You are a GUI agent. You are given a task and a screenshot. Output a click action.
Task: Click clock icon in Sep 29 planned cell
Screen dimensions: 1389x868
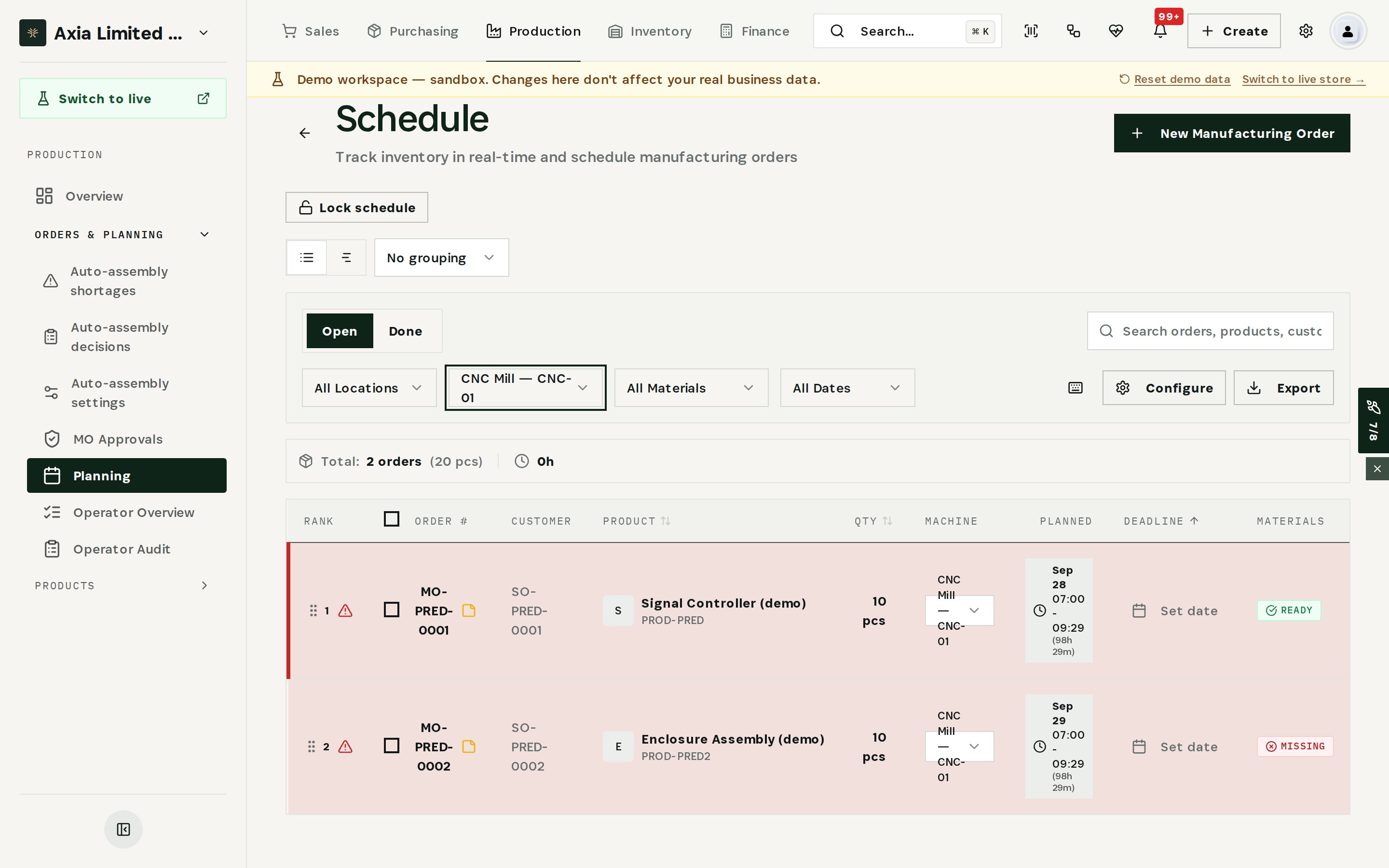pos(1039,747)
